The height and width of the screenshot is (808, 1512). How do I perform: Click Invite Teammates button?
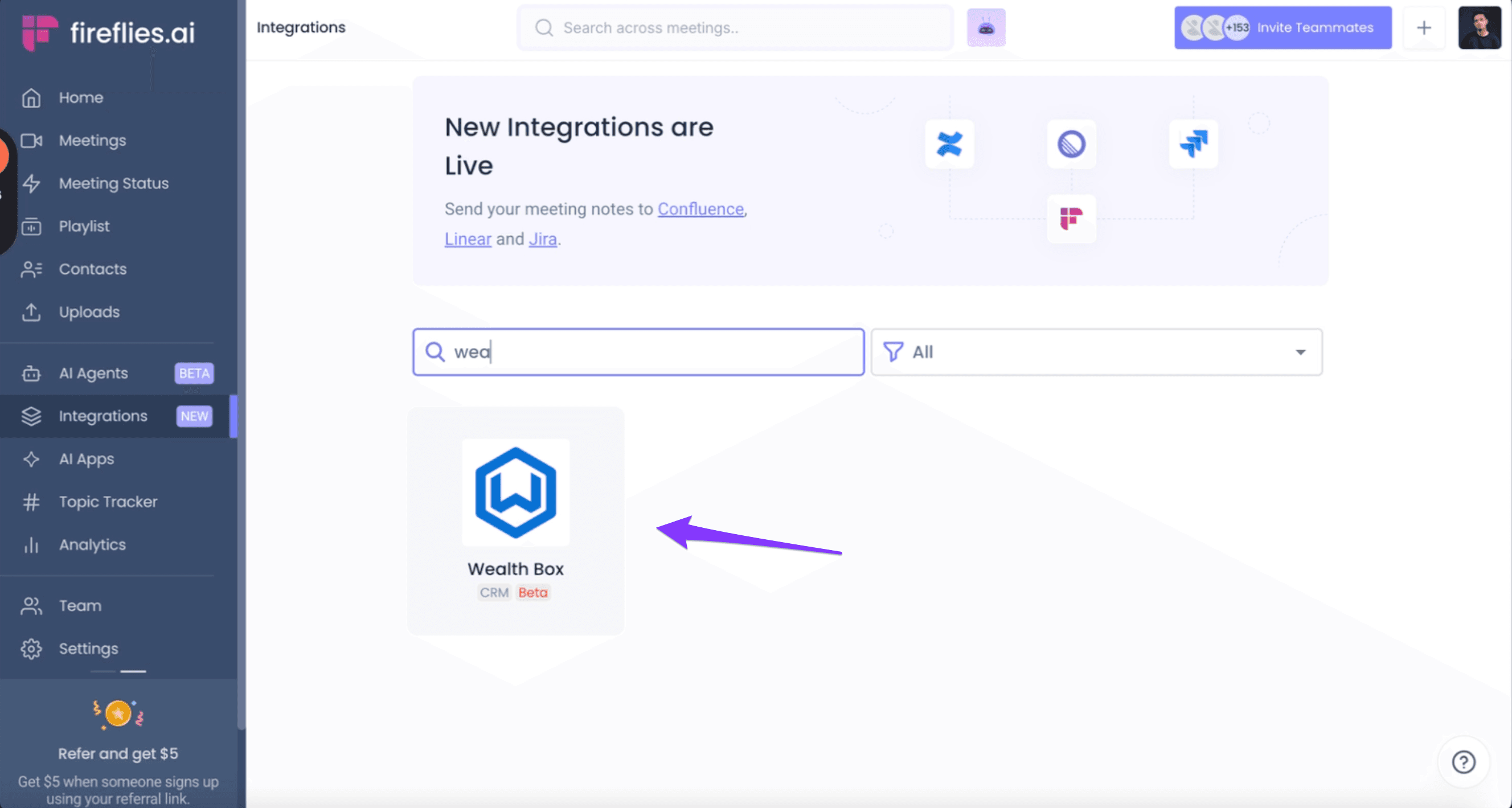(x=1282, y=27)
